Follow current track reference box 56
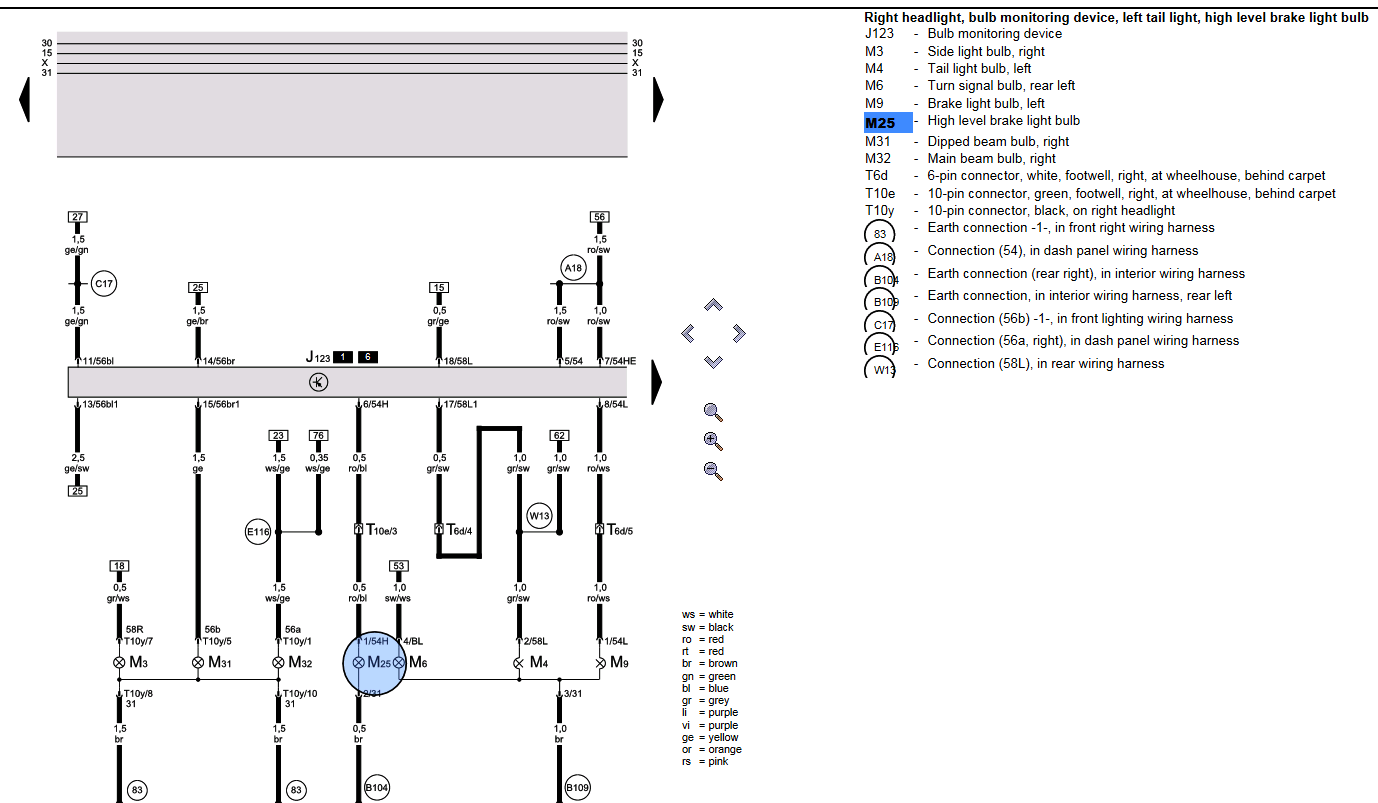Image resolution: width=1378 pixels, height=803 pixels. tap(599, 216)
